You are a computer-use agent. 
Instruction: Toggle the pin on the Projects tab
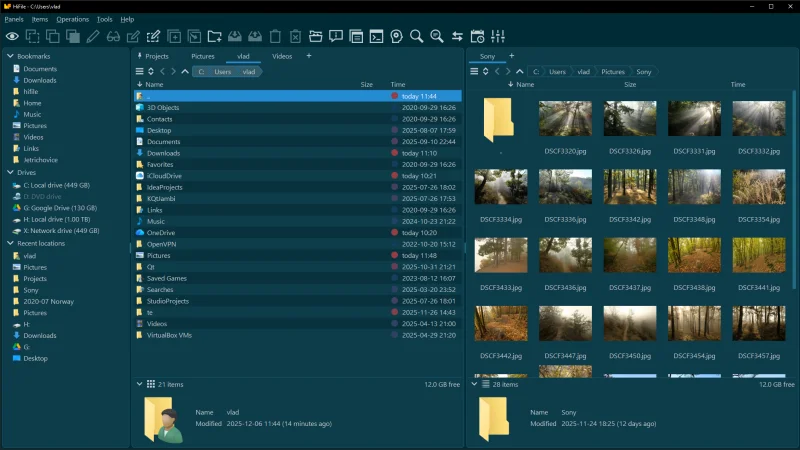[139, 56]
